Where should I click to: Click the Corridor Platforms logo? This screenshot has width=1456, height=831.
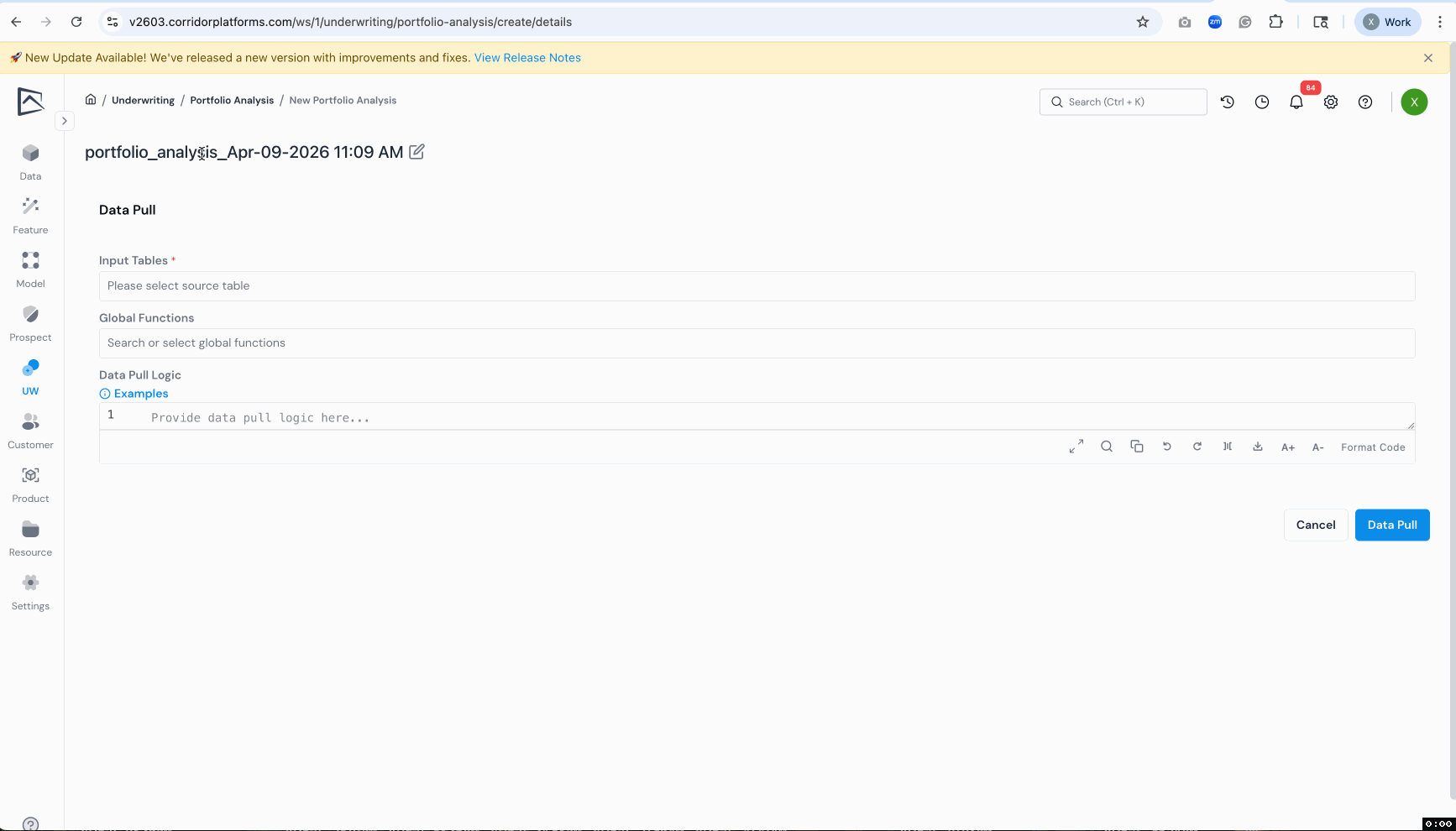click(30, 102)
